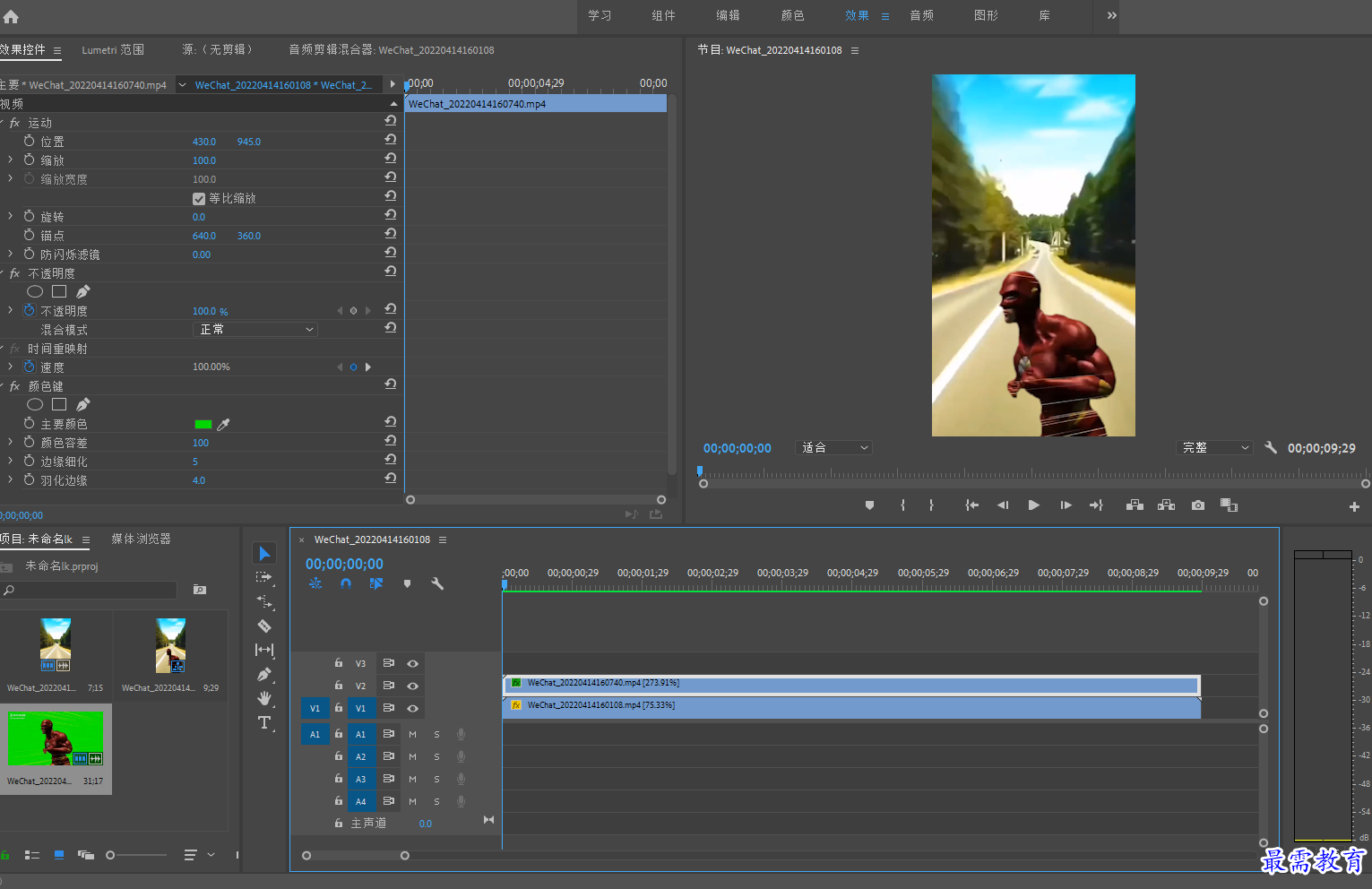
Task: Toggle V3 track output eye
Action: 413,663
